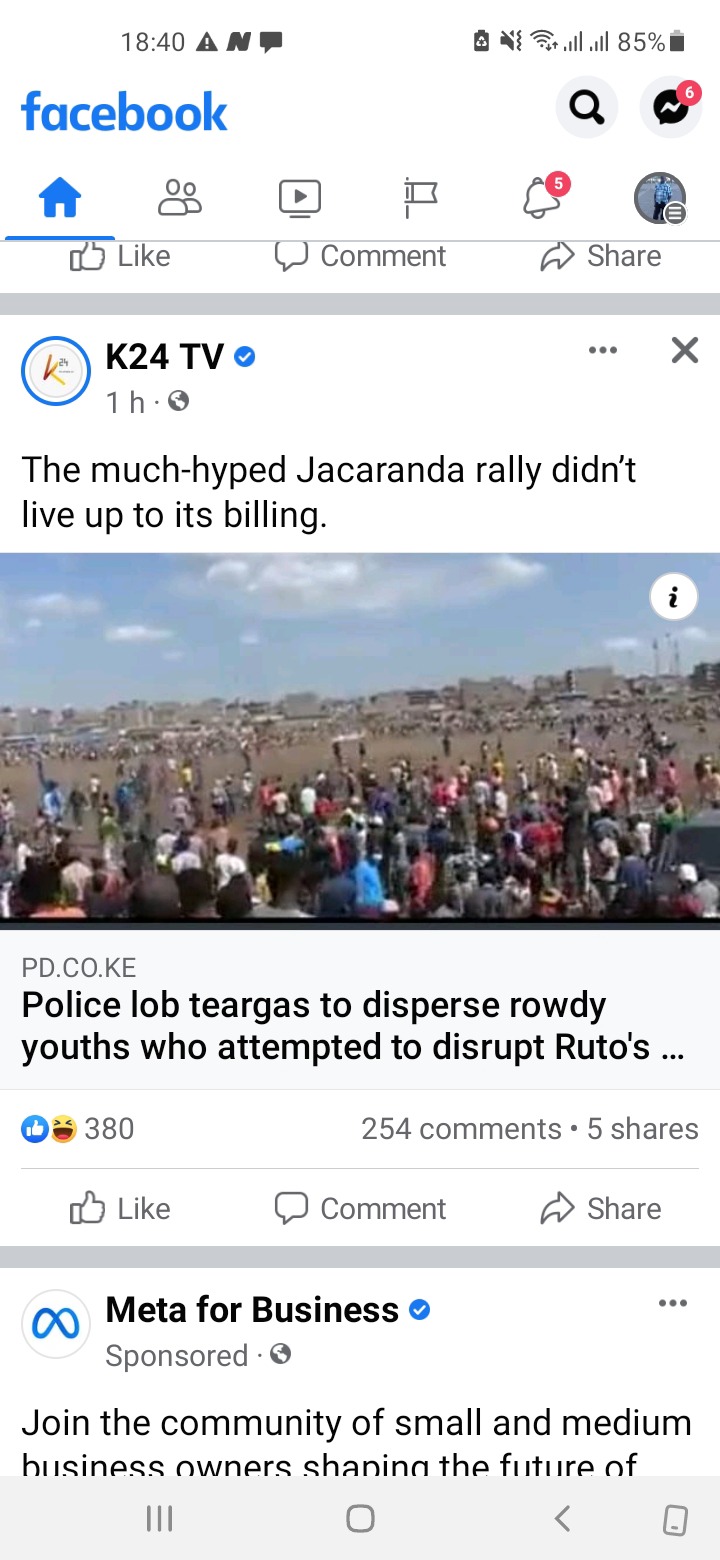Go to Home feed tab
720x1560 pixels.
(x=59, y=197)
